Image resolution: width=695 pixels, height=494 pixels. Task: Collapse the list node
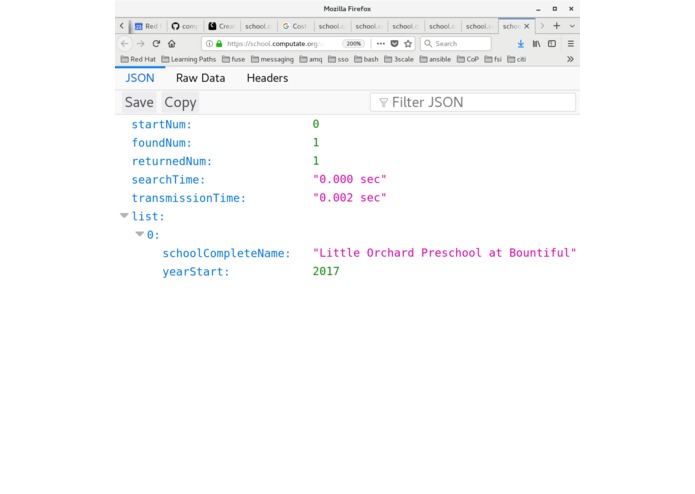pos(124,216)
